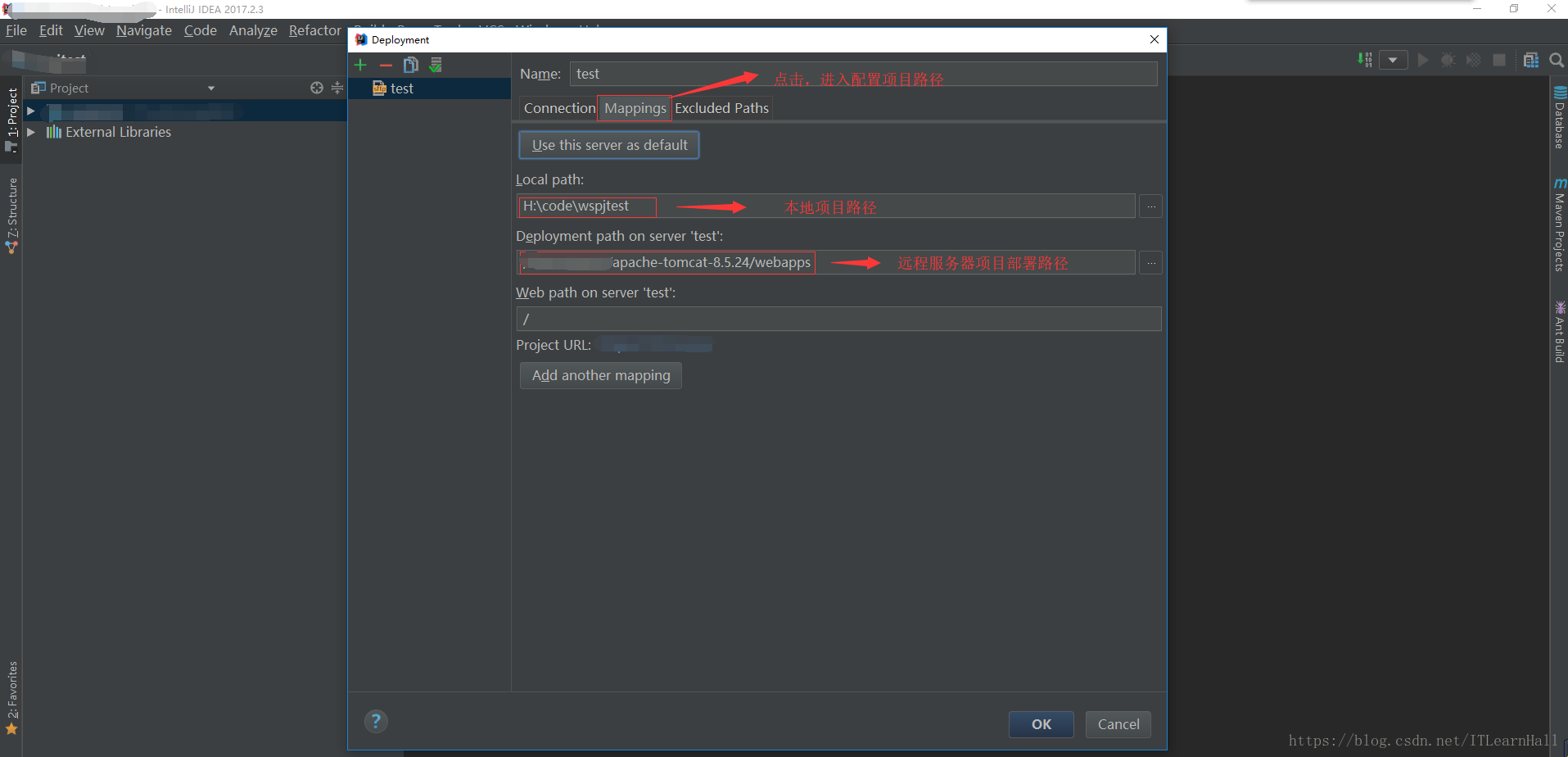Open the Refactor menu
1568x757 pixels.
[x=315, y=30]
